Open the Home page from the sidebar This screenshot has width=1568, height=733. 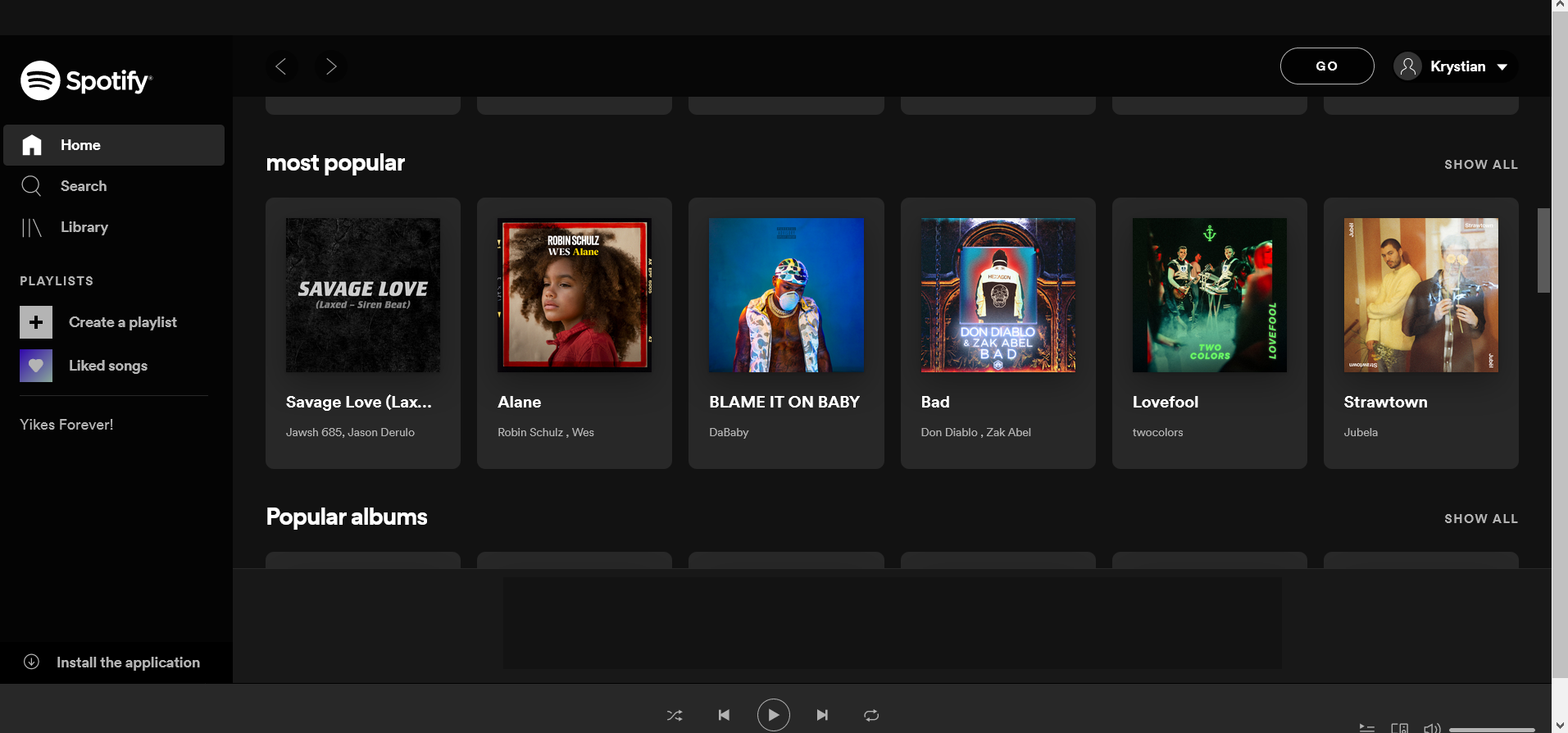[x=114, y=145]
